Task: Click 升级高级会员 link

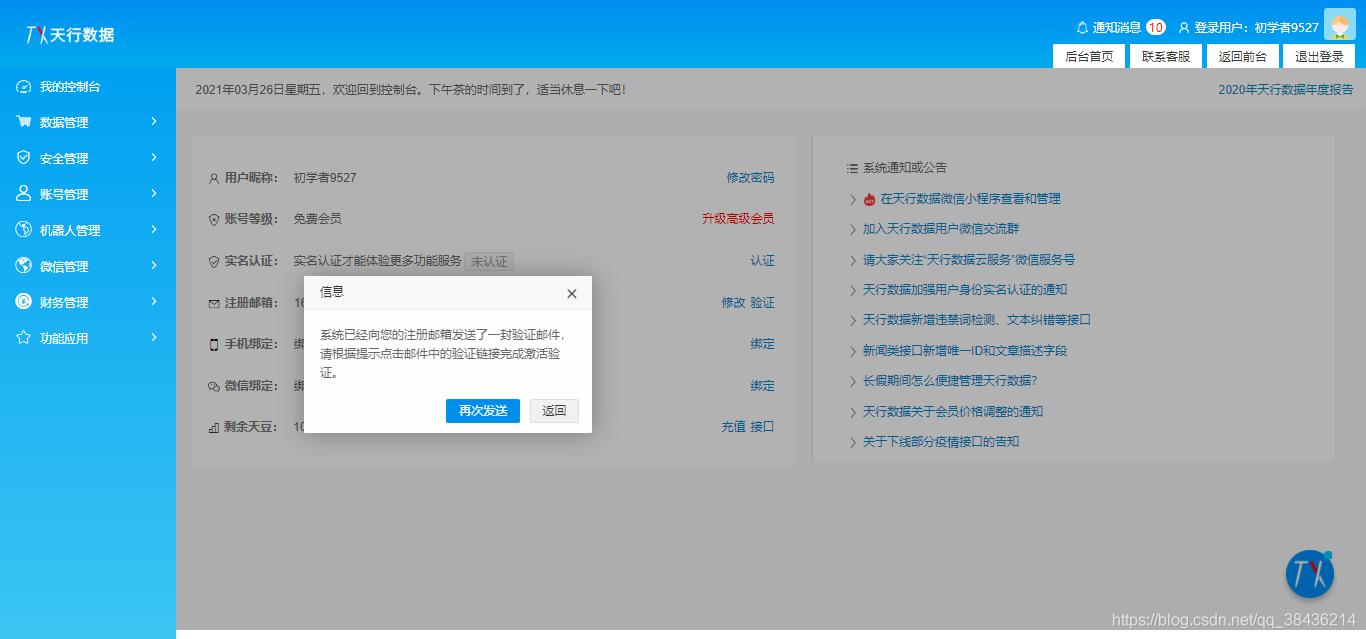Action: click(x=738, y=219)
